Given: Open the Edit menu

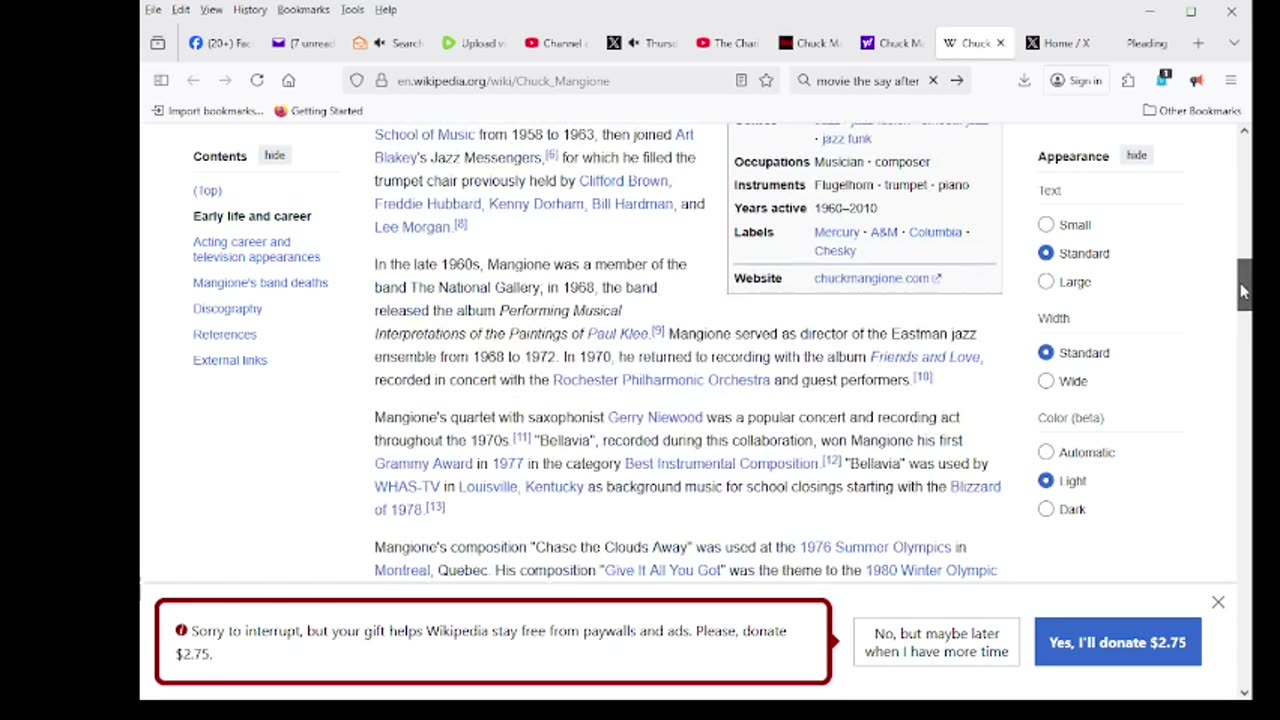Looking at the screenshot, I should click(x=181, y=10).
